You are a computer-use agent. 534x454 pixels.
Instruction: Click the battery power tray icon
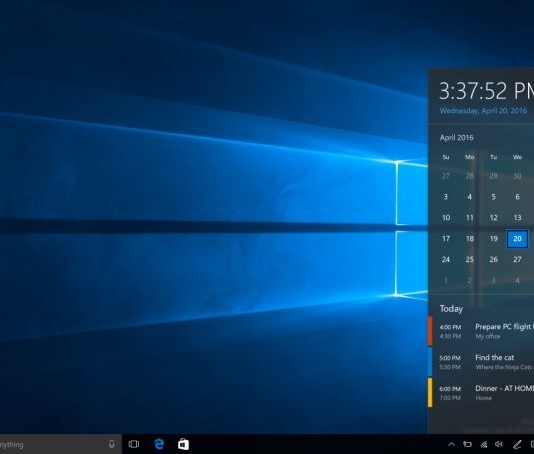pos(468,444)
